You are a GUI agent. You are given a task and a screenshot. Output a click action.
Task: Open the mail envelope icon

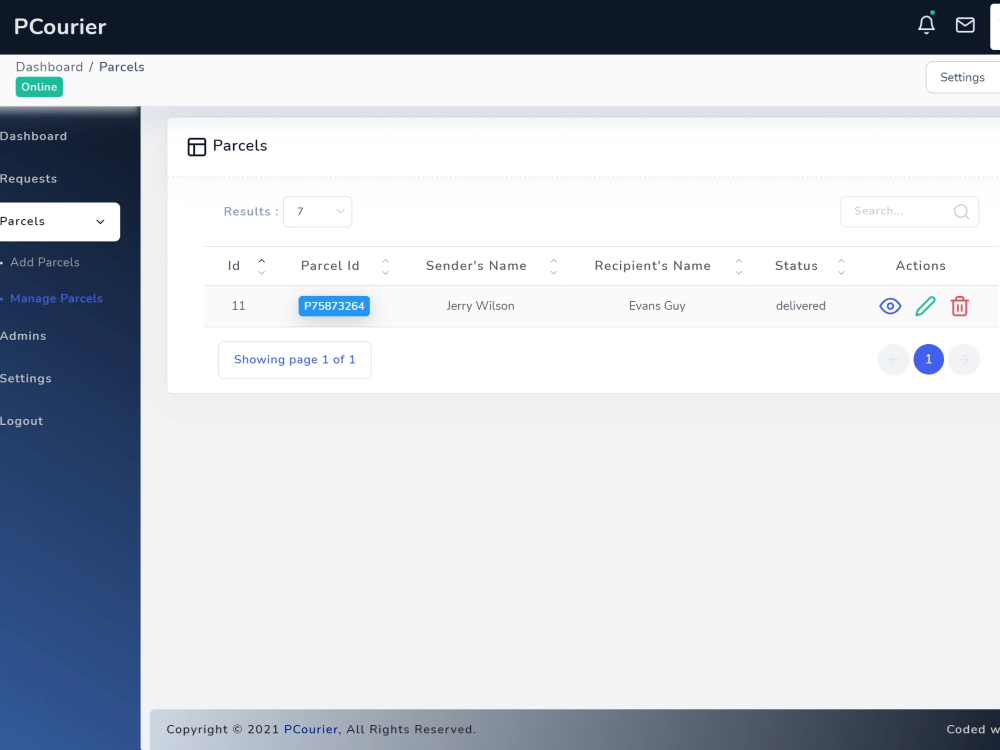(965, 25)
